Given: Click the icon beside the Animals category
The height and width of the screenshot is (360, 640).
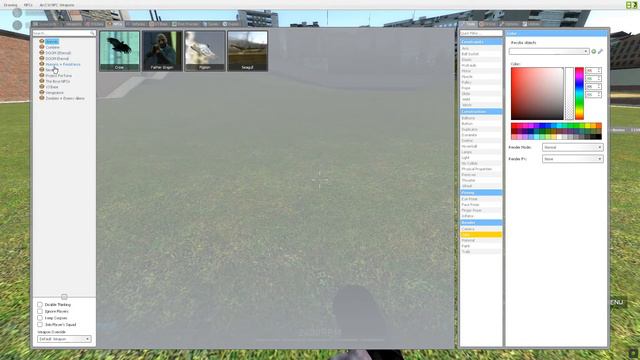Looking at the screenshot, I should 42,41.
